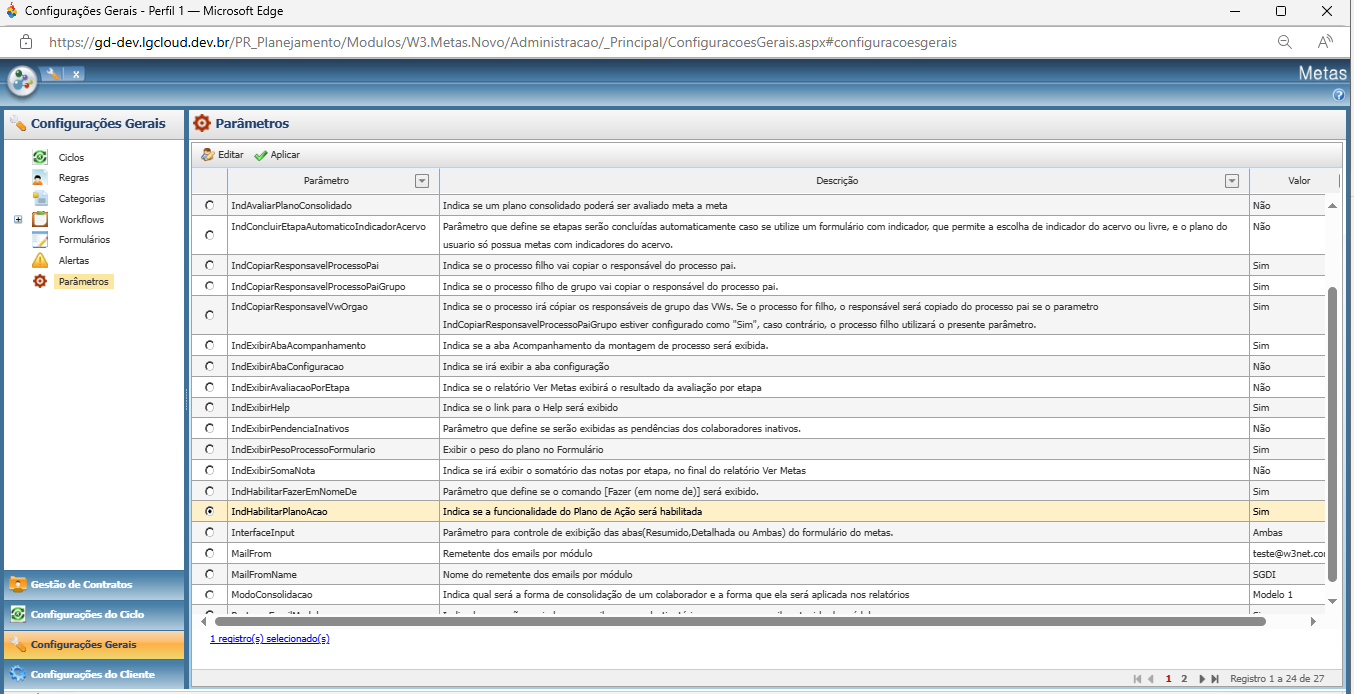Click the Alertas warning icon

[x=40, y=260]
